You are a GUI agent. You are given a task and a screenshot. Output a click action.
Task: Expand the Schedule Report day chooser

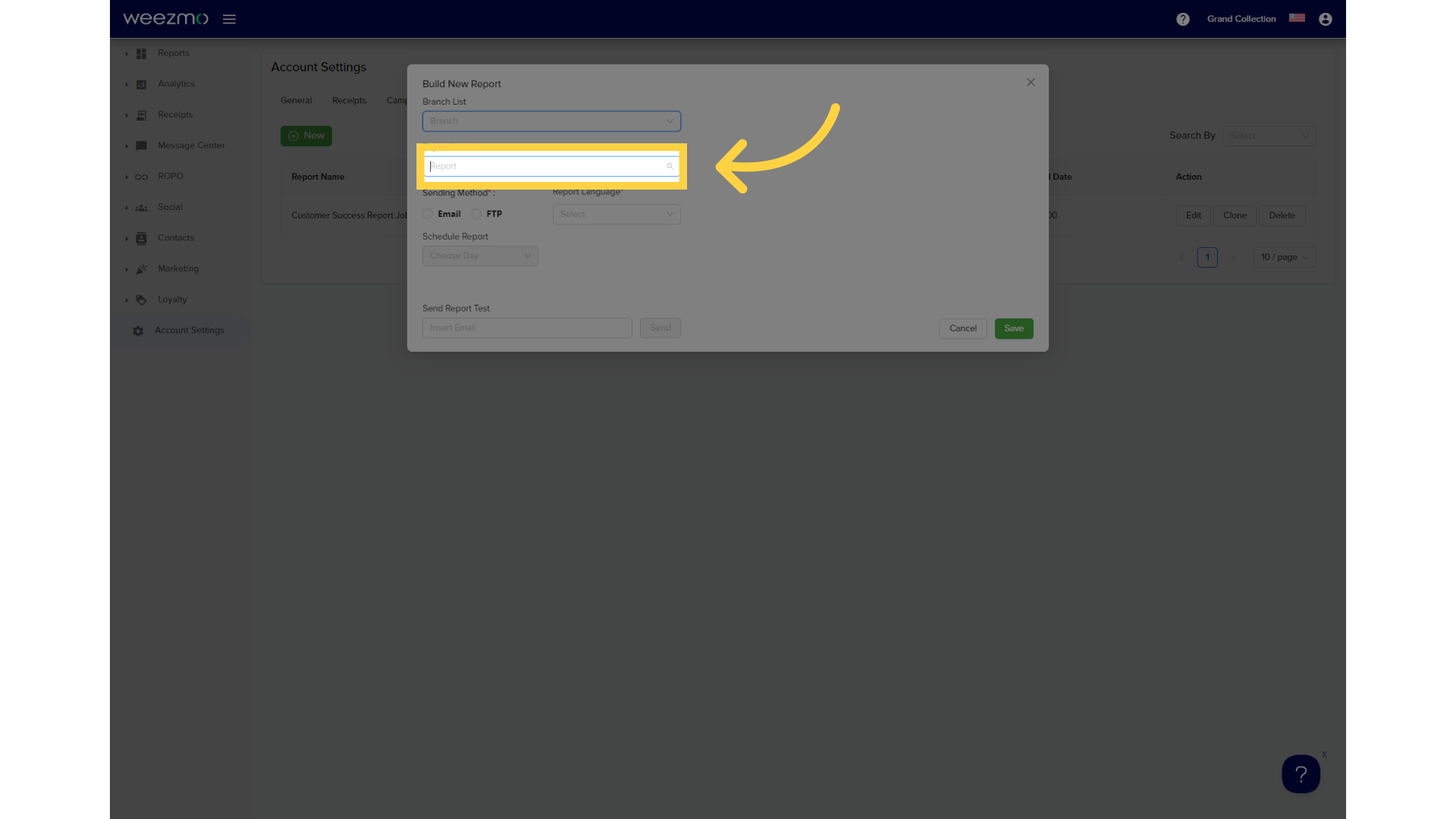480,255
